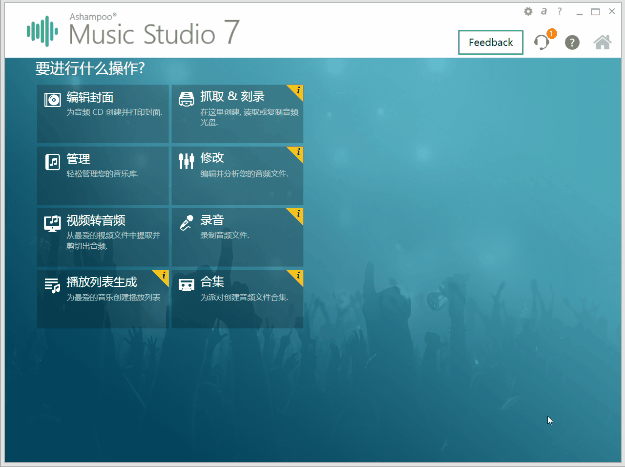Click the microphone icon beside 录音
Viewport: 625px width, 467px height.
point(186,223)
